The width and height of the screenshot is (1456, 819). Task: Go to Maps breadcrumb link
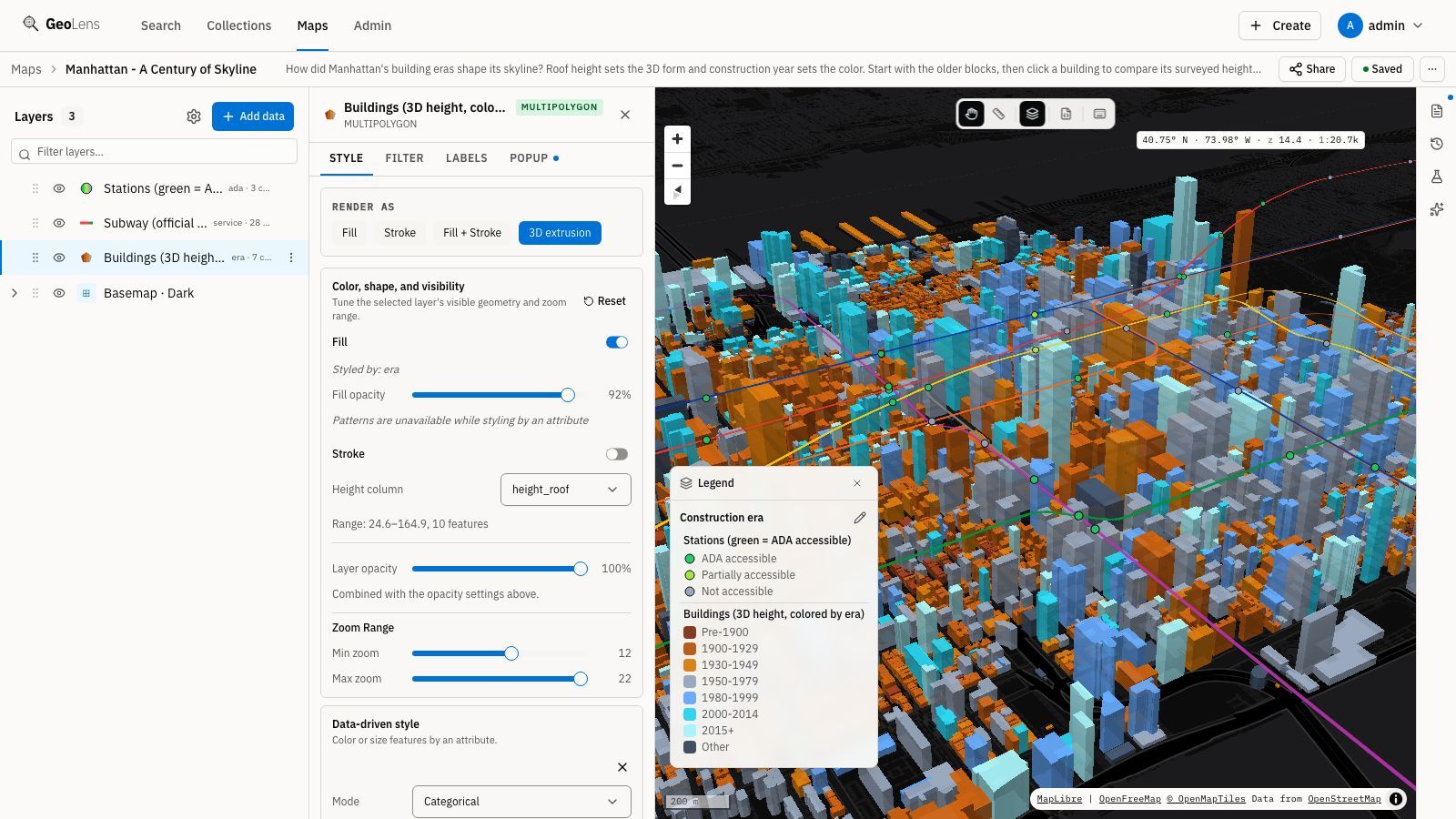point(26,69)
